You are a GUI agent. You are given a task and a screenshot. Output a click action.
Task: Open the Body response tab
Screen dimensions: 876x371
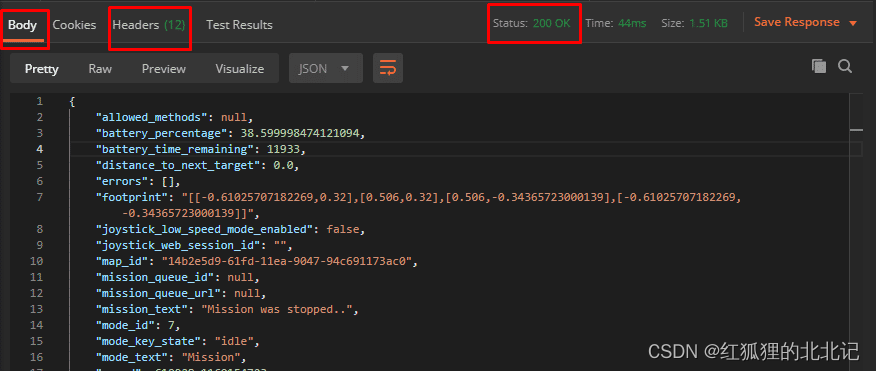tap(22, 25)
